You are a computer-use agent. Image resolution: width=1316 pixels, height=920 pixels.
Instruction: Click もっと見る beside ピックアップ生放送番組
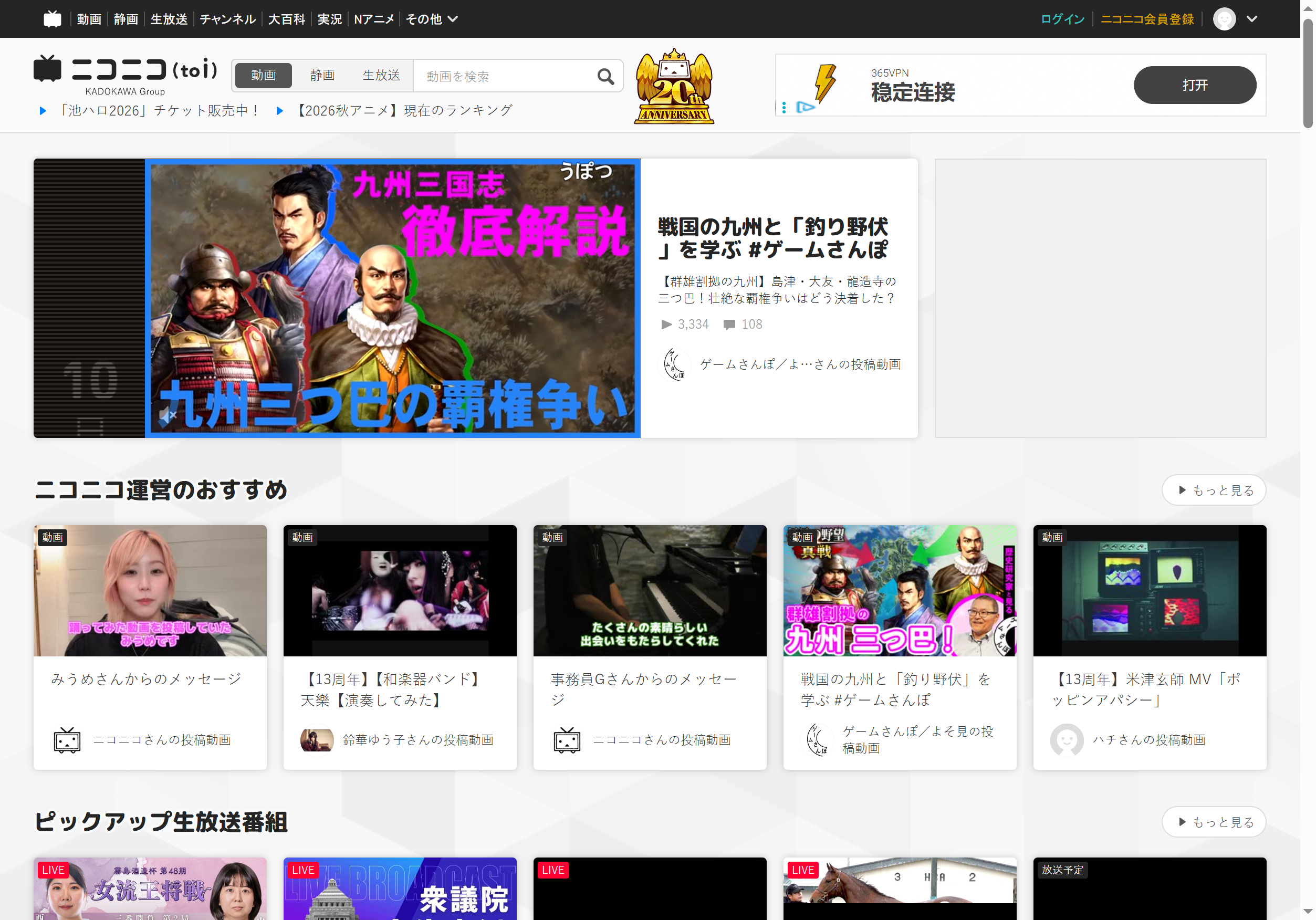point(1214,822)
